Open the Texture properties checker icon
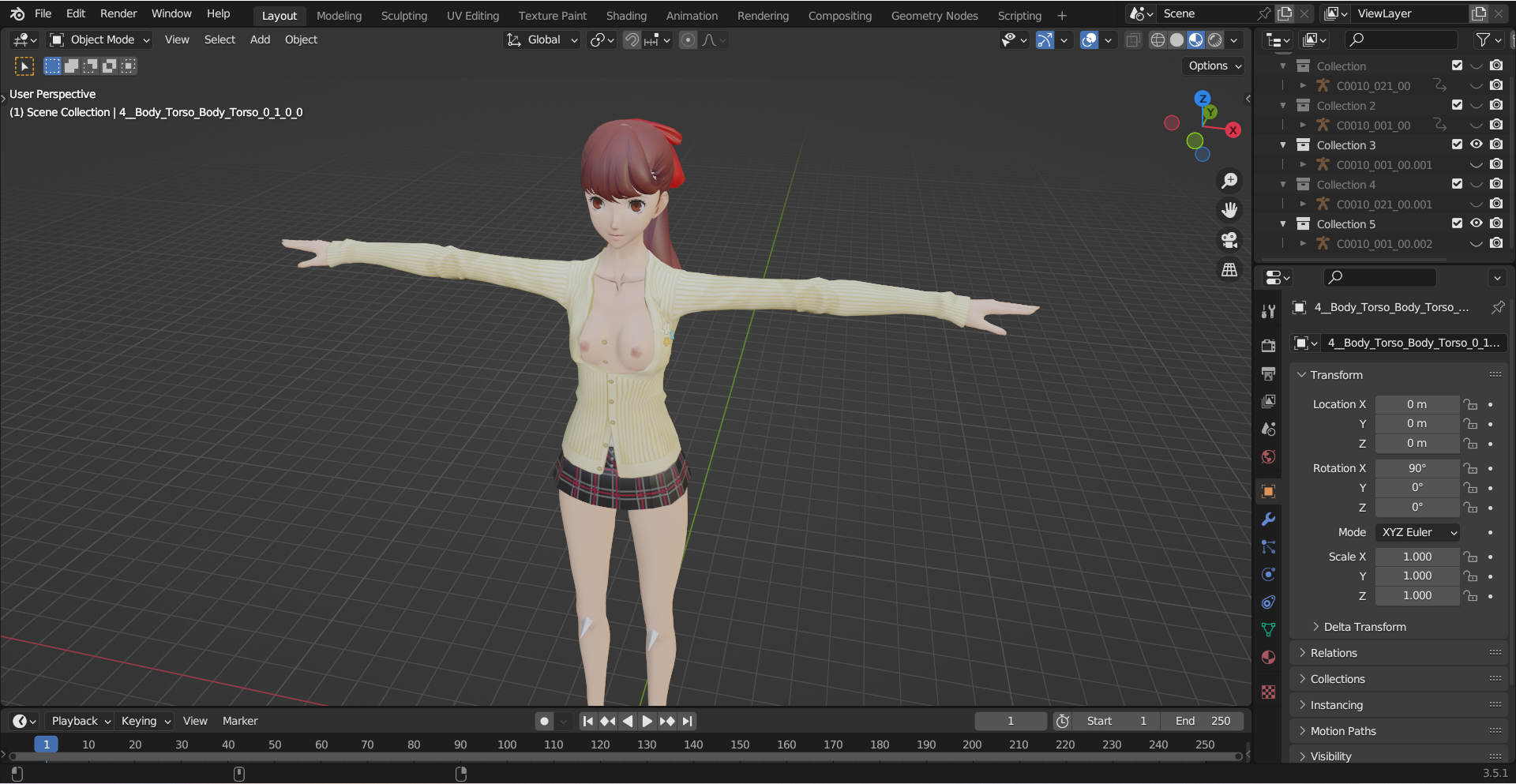Image resolution: width=1516 pixels, height=784 pixels. tap(1269, 692)
